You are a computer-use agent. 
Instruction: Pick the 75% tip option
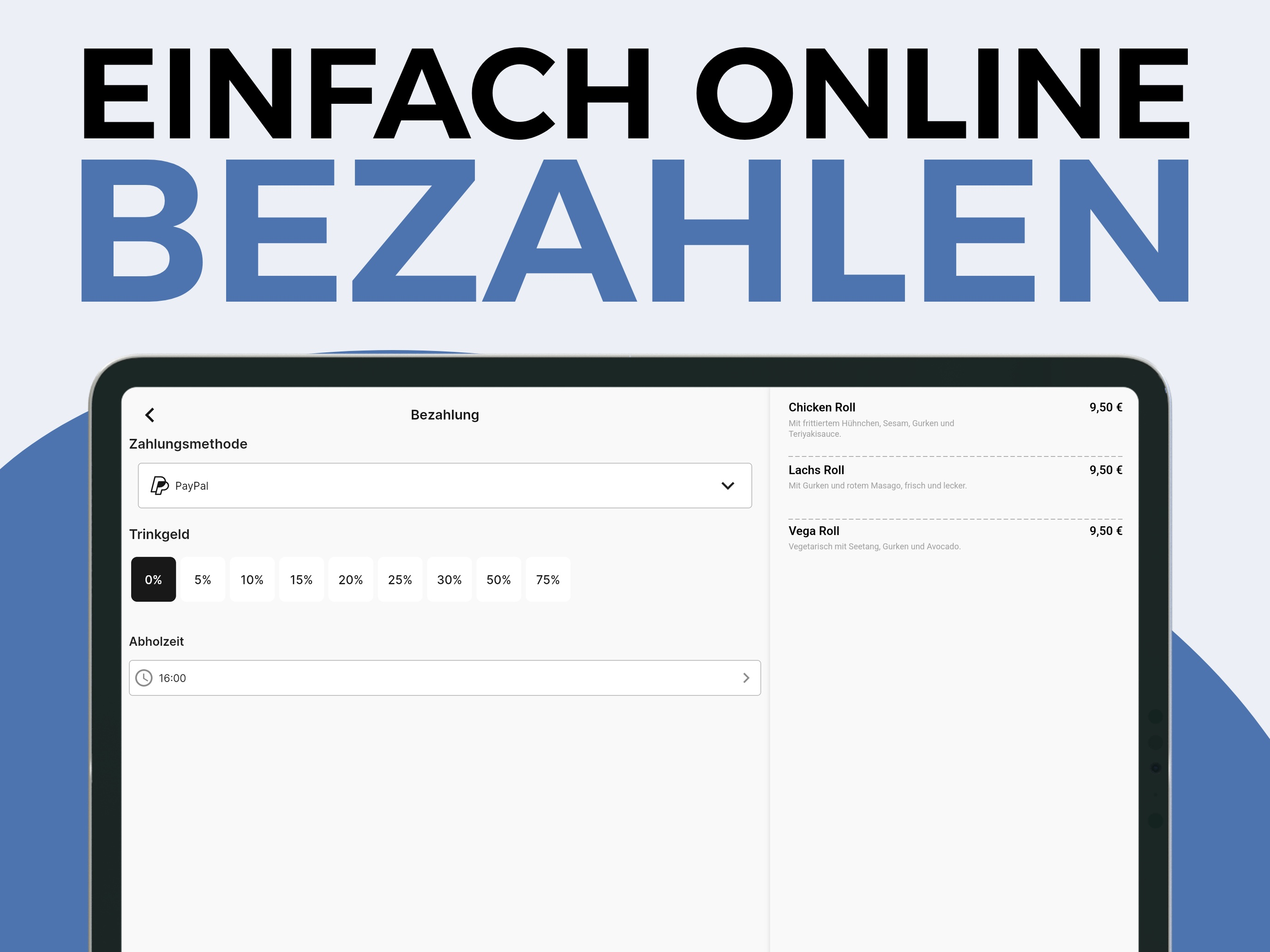click(548, 580)
